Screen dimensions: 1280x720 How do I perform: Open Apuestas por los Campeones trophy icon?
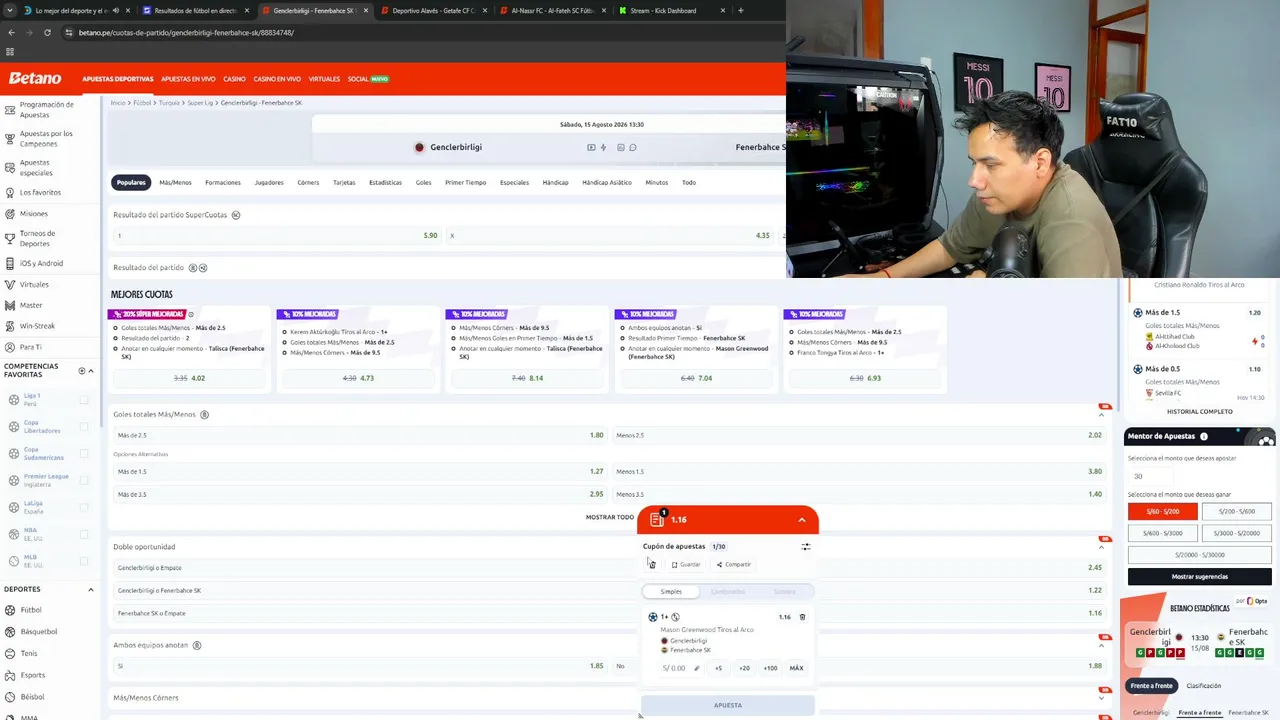pos(10,138)
